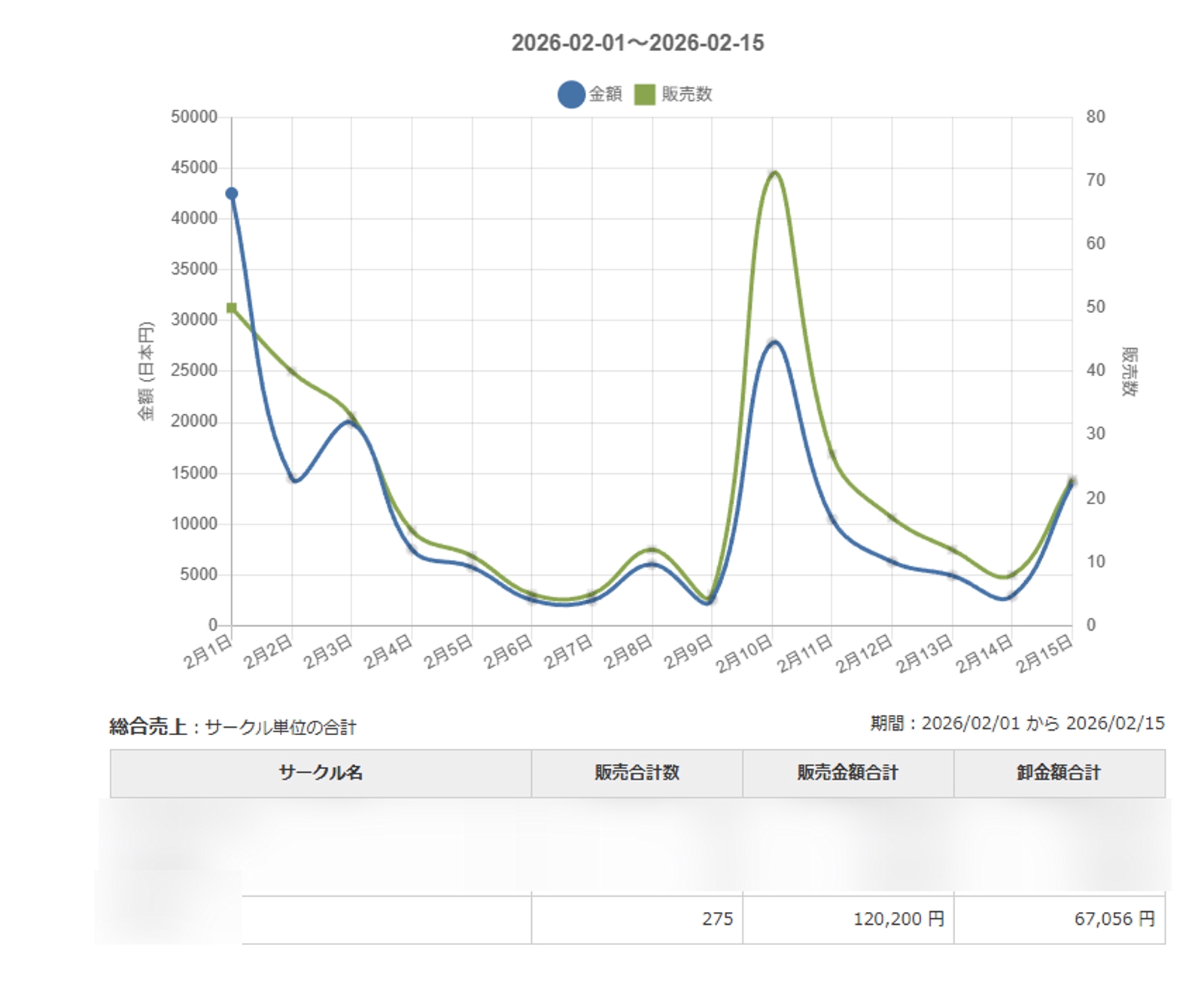Viewport: 1204px width, 994px height.
Task: Click the February 1 blue data point
Action: [231, 193]
